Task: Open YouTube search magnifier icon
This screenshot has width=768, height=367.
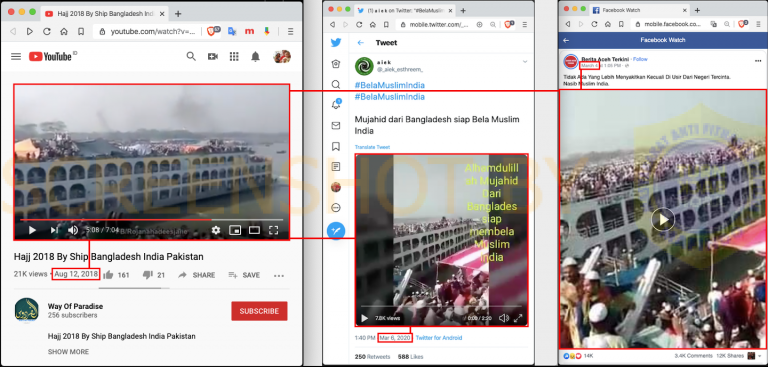Action: click(x=191, y=57)
